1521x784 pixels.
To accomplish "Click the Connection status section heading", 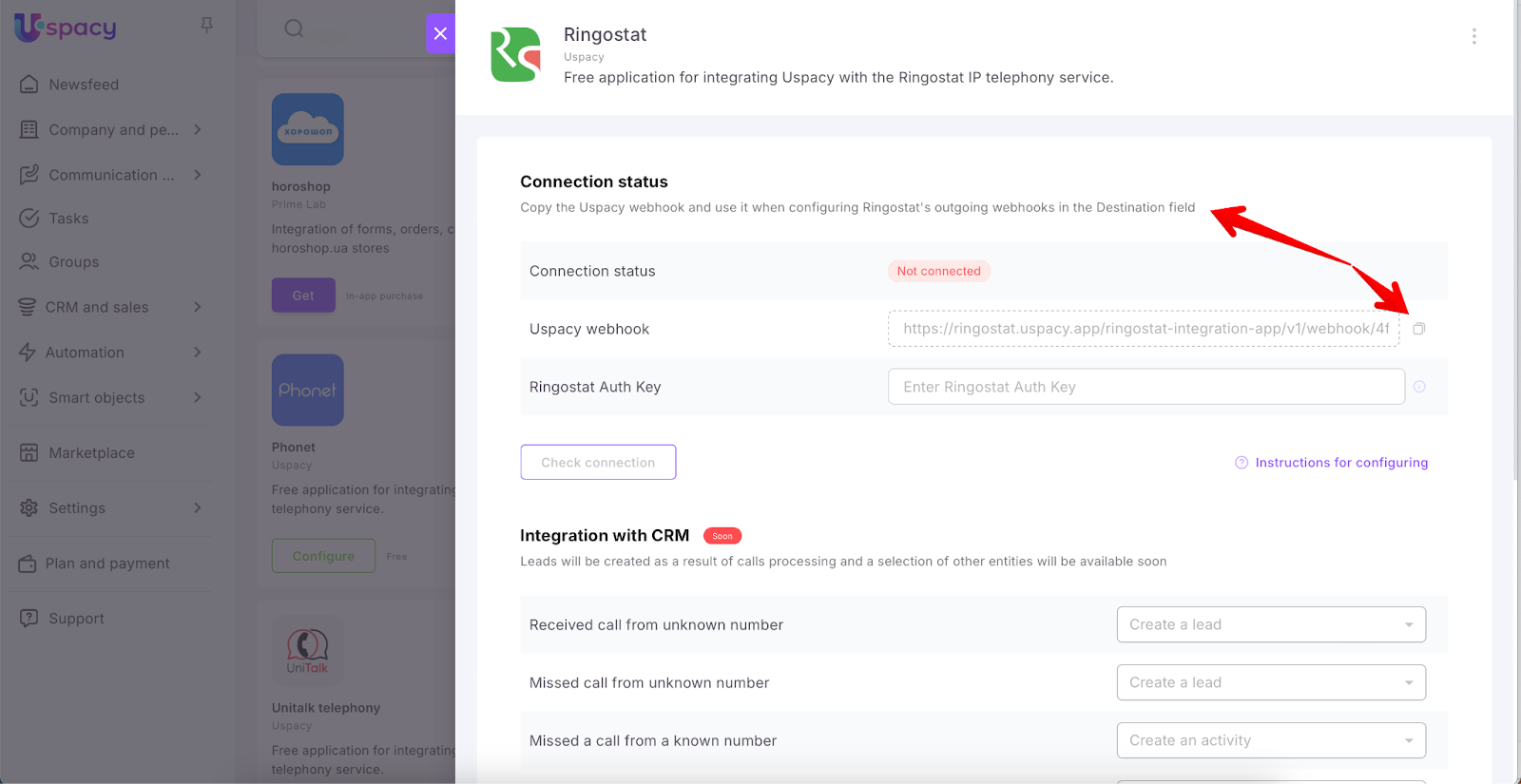I will [594, 182].
